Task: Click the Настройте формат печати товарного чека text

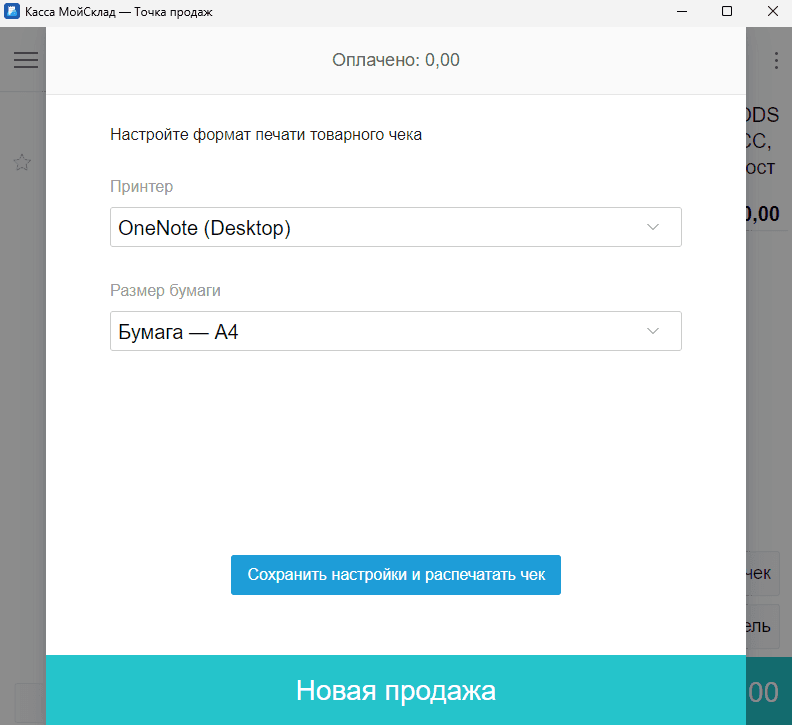Action: (x=266, y=135)
